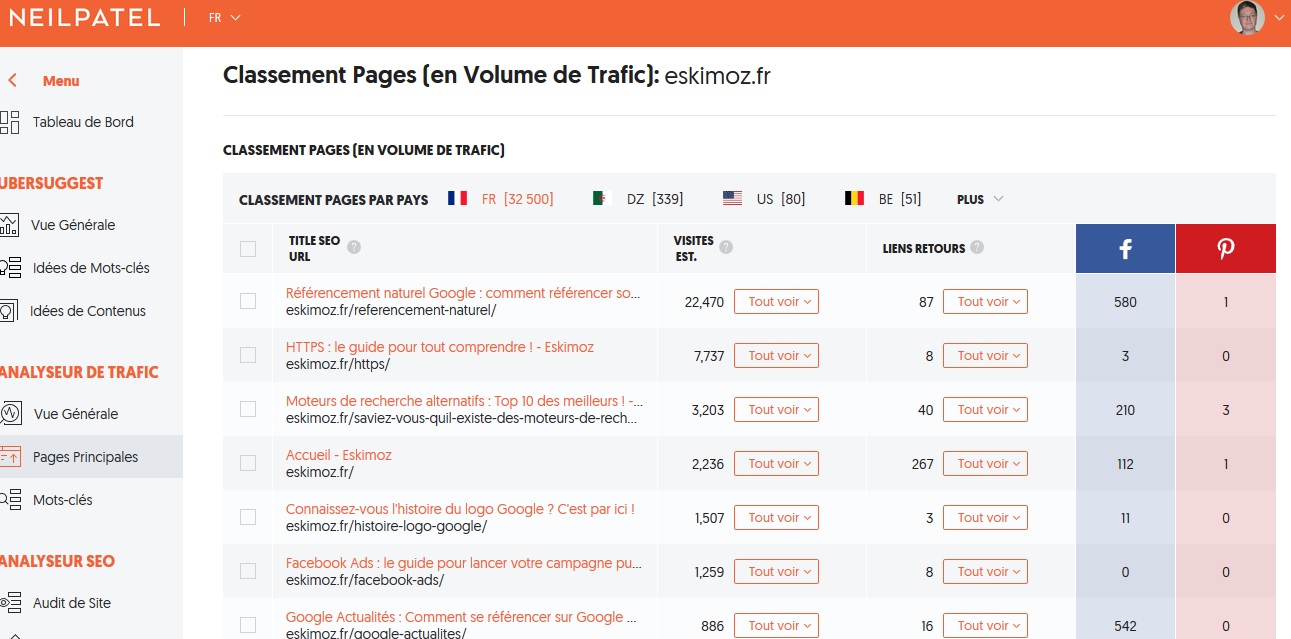Screen dimensions: 1291x639
Task: Open the Référencement naturel Google page link
Action: 463,293
